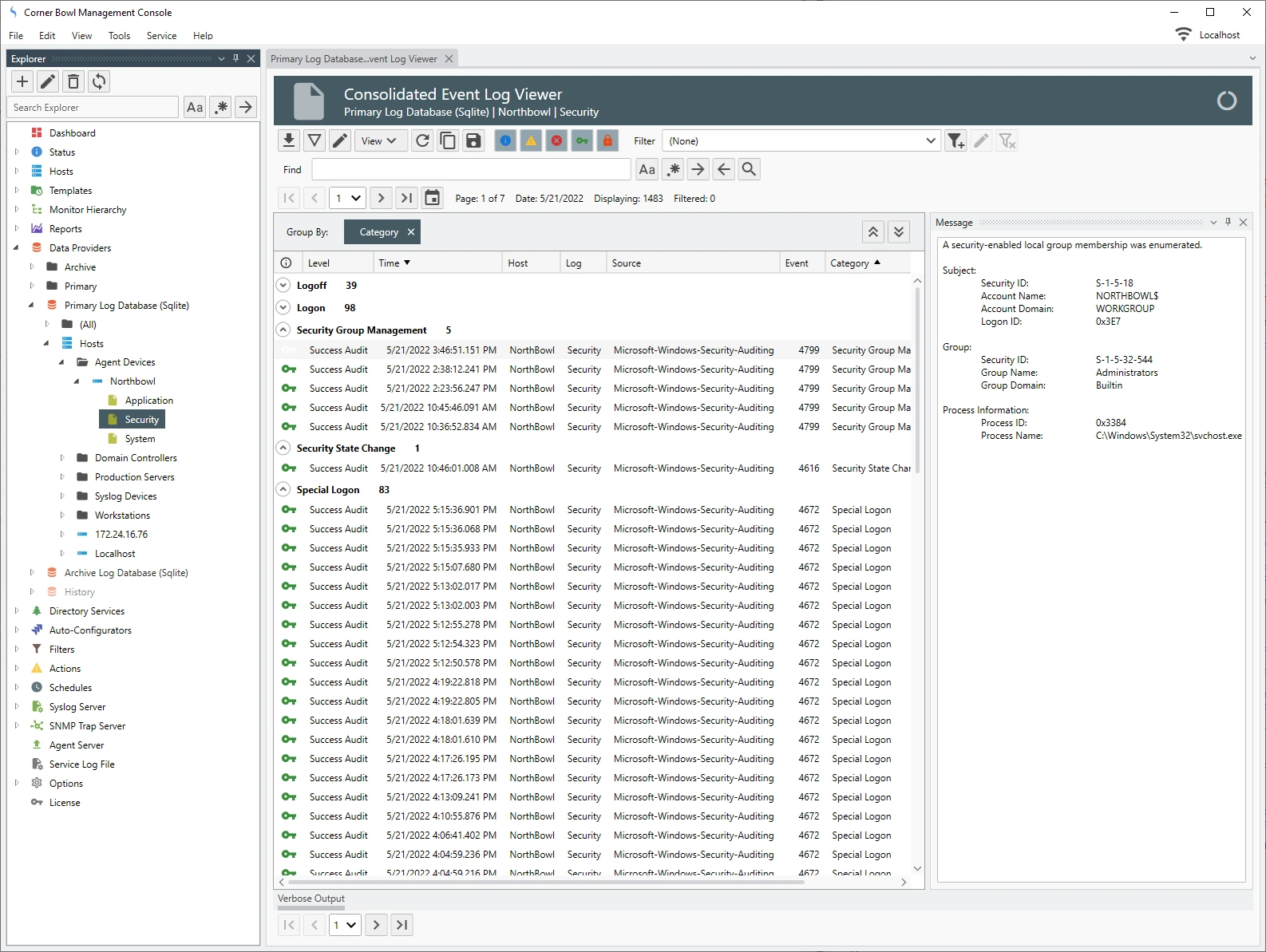Screen dimensions: 1266x952
Task: Open the calendar date picker icon
Action: (432, 198)
